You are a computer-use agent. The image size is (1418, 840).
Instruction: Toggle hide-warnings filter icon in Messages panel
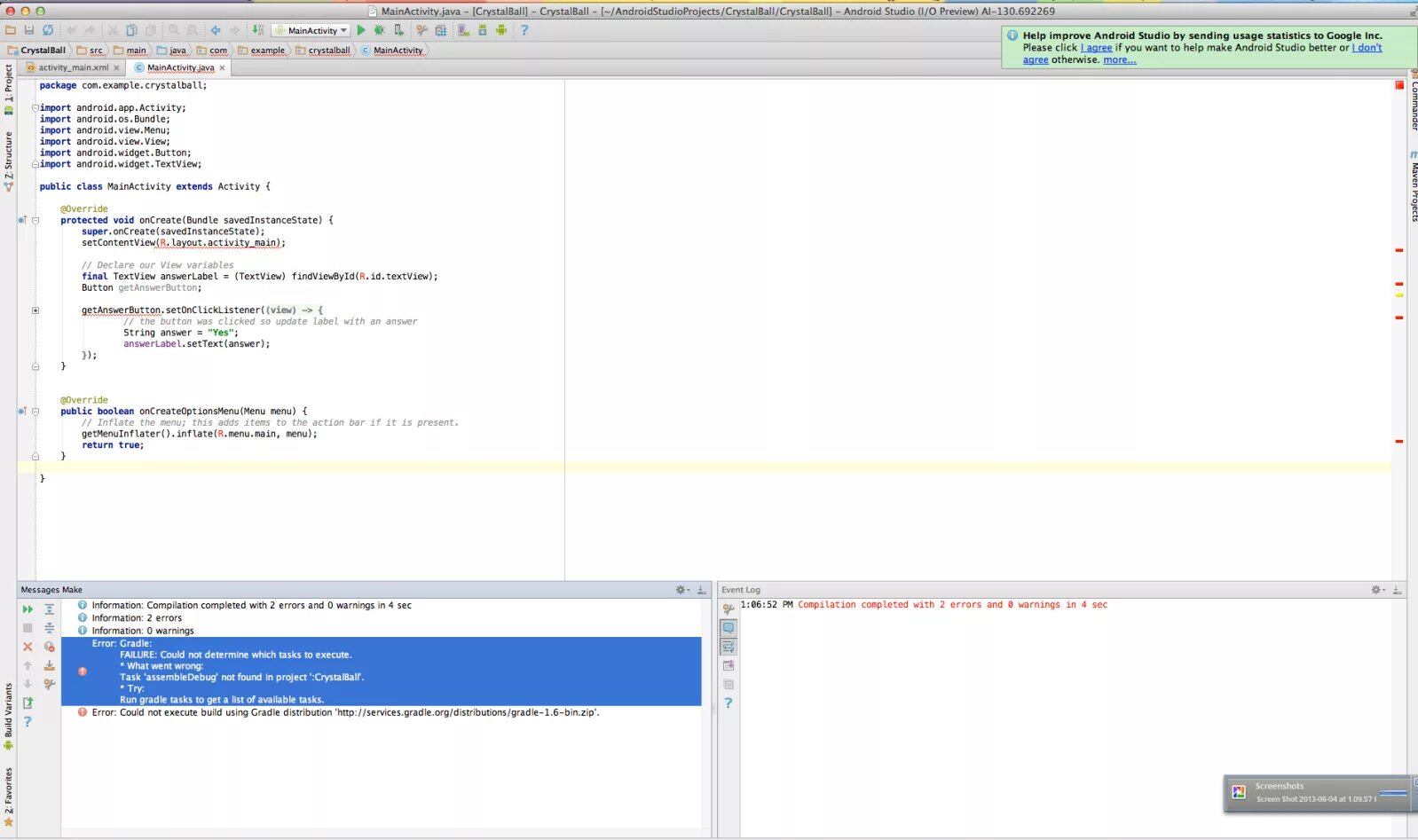pyautogui.click(x=50, y=647)
